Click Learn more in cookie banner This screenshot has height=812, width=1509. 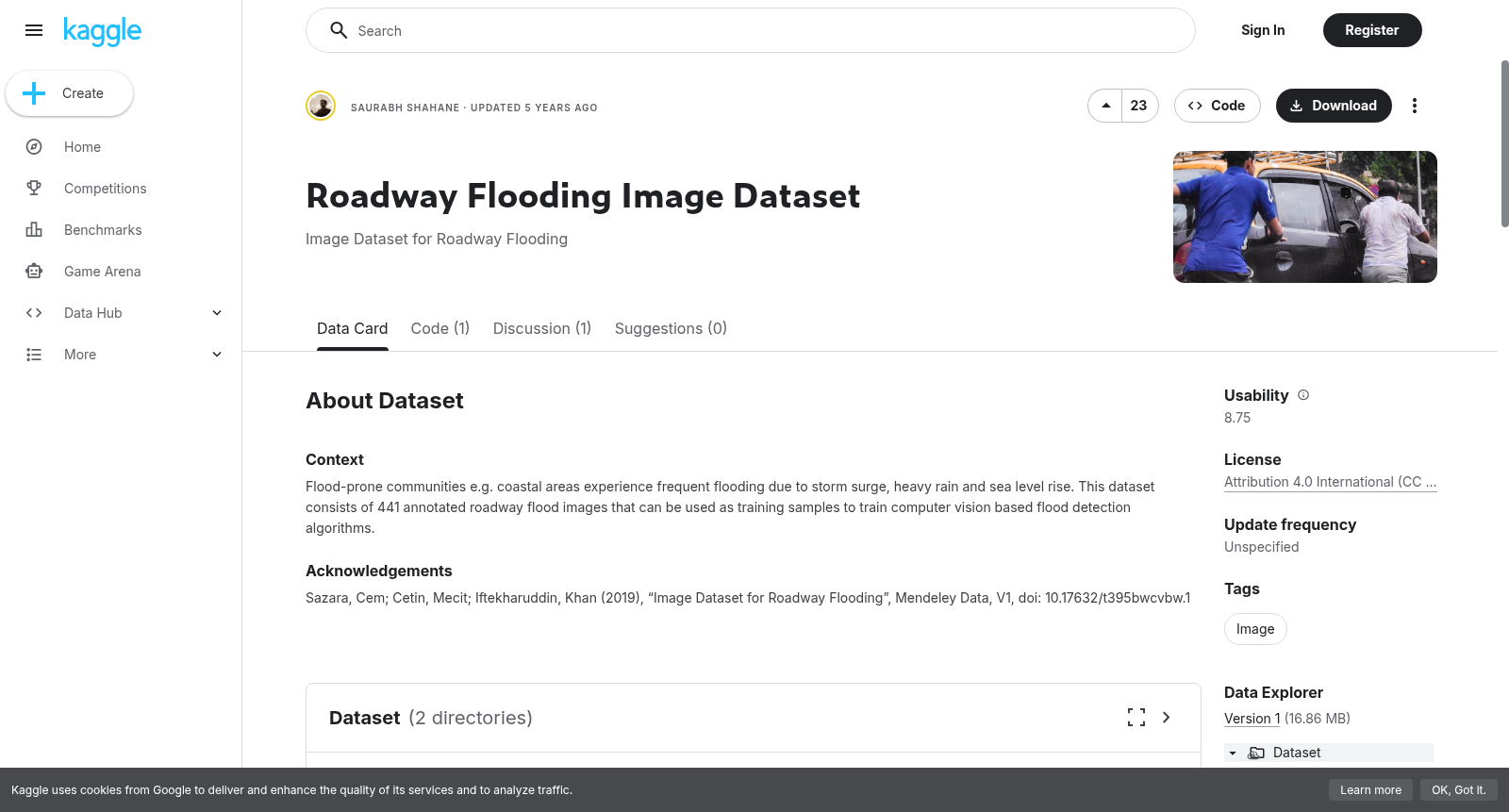click(x=1371, y=790)
